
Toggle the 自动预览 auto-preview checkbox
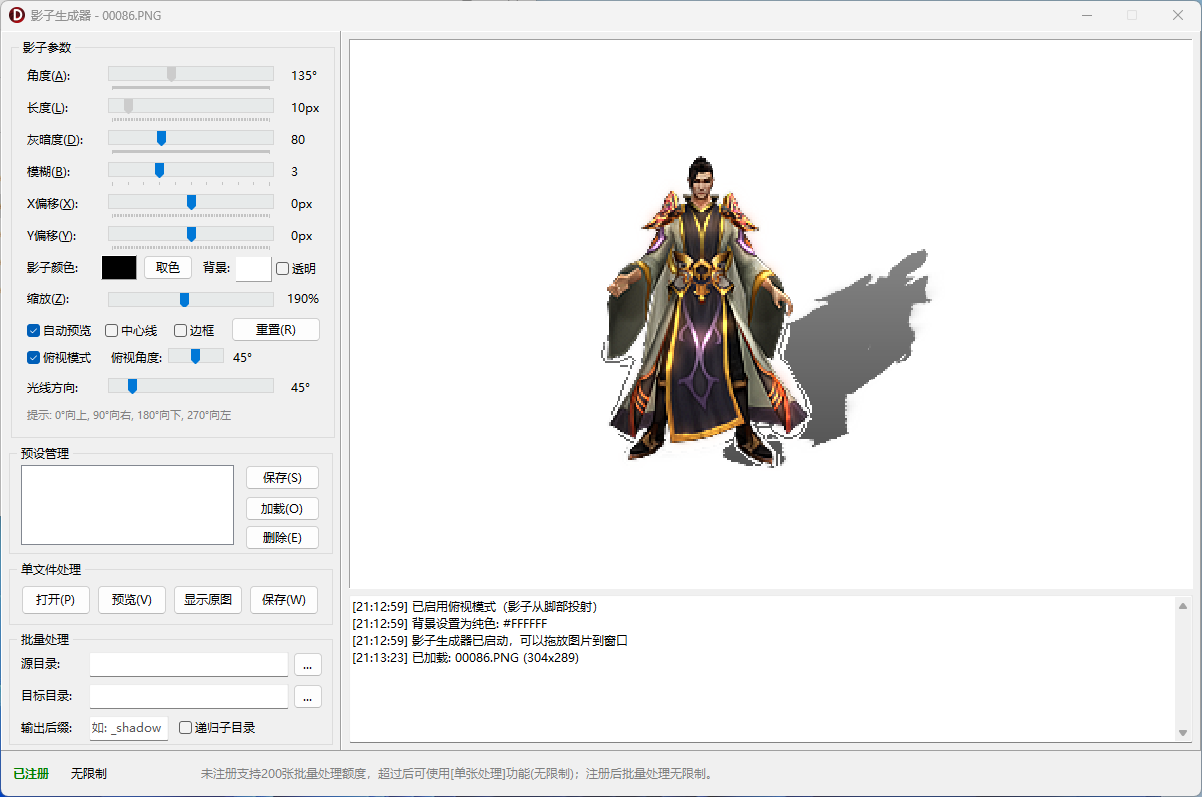[x=33, y=330]
